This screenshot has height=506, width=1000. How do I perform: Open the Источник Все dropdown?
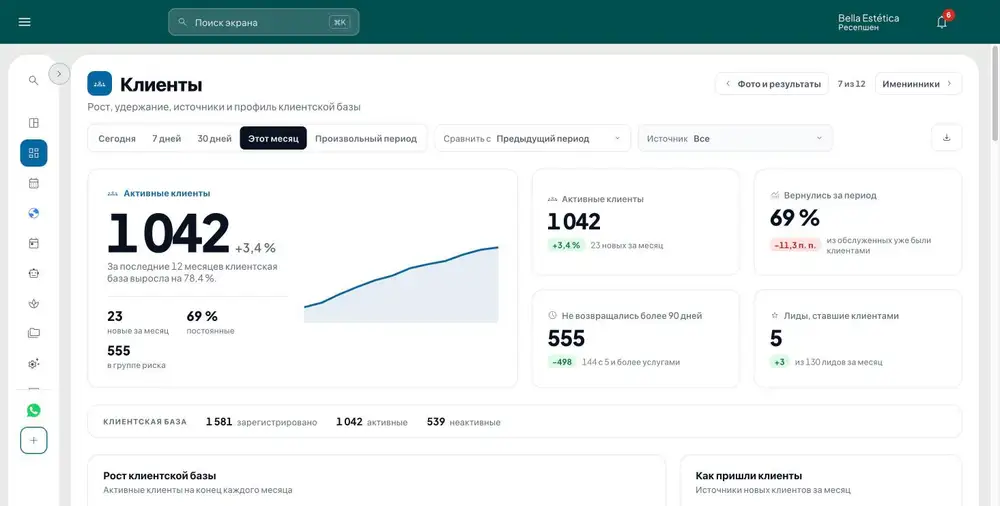[735, 138]
